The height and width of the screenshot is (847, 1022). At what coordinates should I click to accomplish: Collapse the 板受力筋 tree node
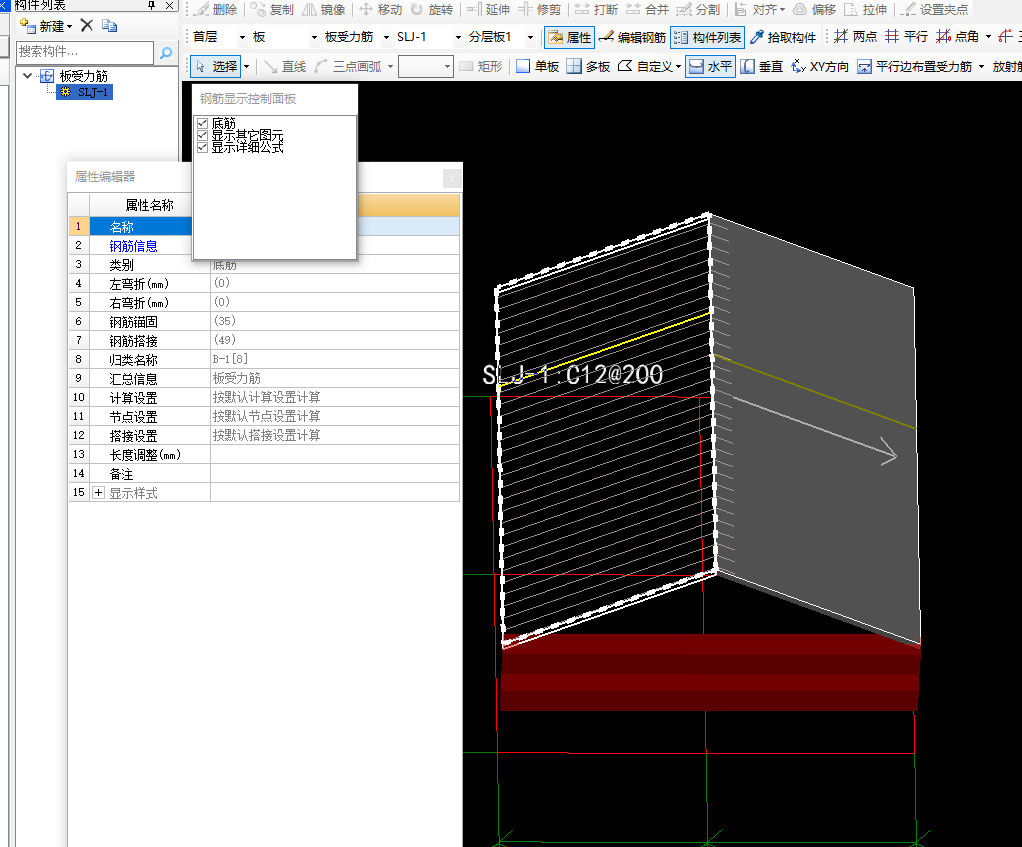[x=27, y=76]
